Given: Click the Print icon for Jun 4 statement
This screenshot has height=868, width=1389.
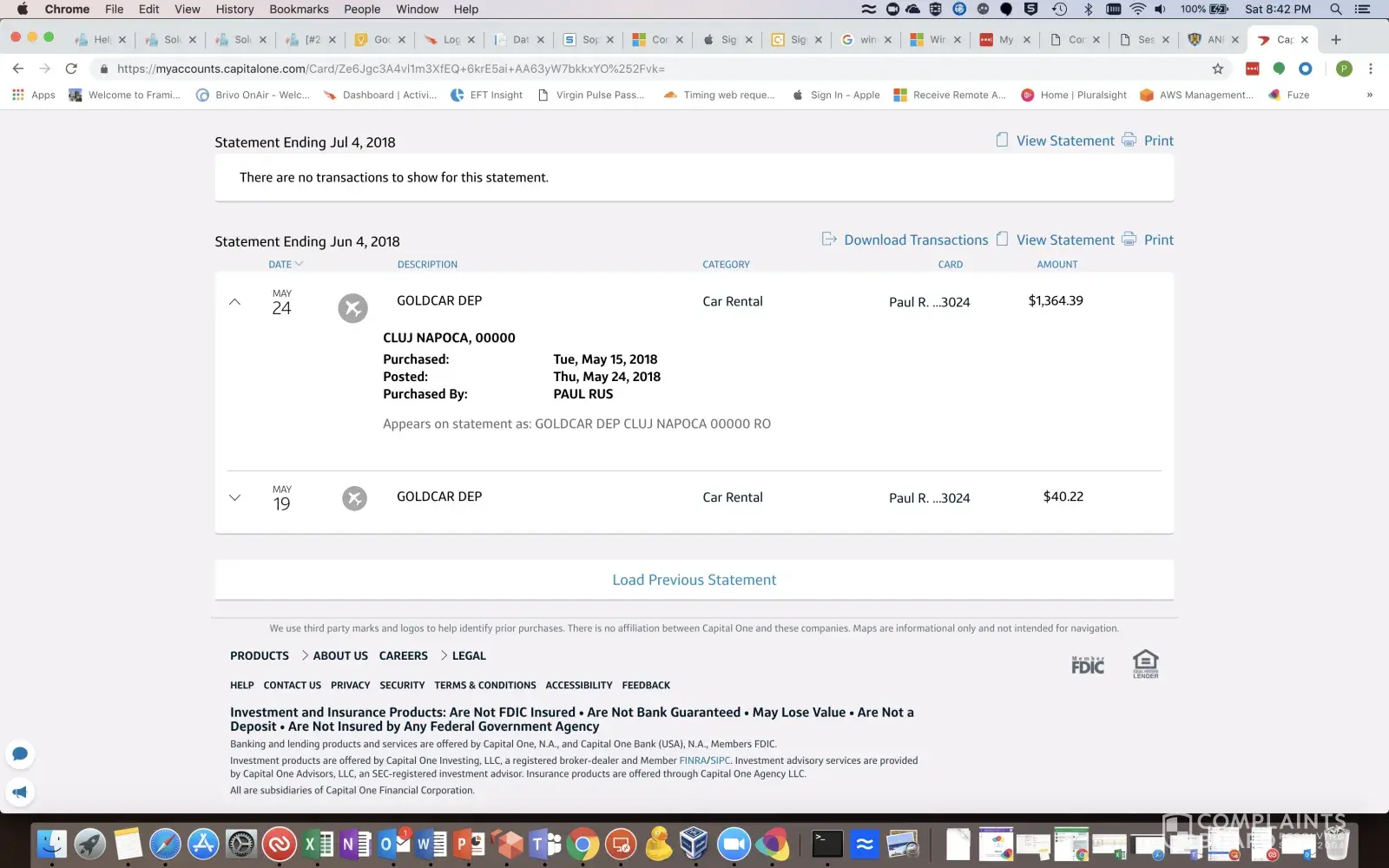Looking at the screenshot, I should [x=1129, y=240].
